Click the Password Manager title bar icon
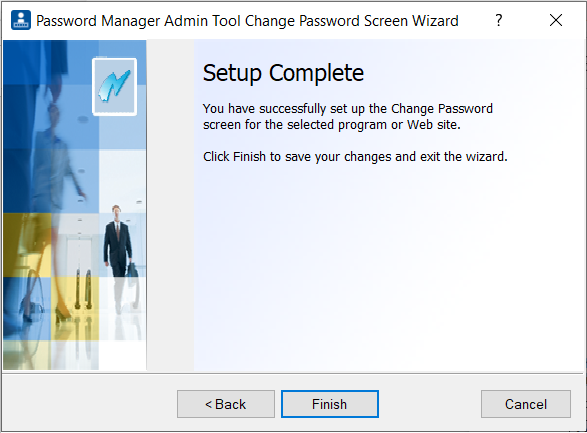Viewport: 587px width, 433px height. (x=21, y=20)
